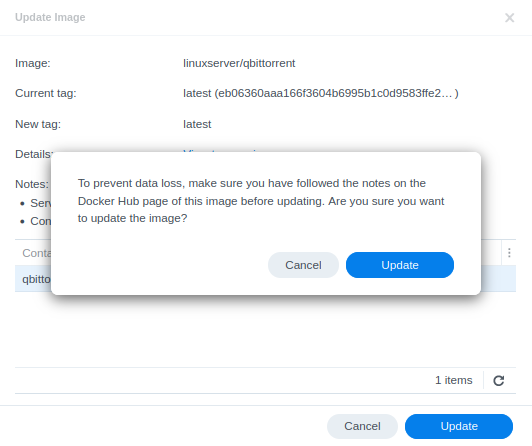Screen dimensions: 532x446
Task: Click the Container column header
Action: click(x=36, y=253)
